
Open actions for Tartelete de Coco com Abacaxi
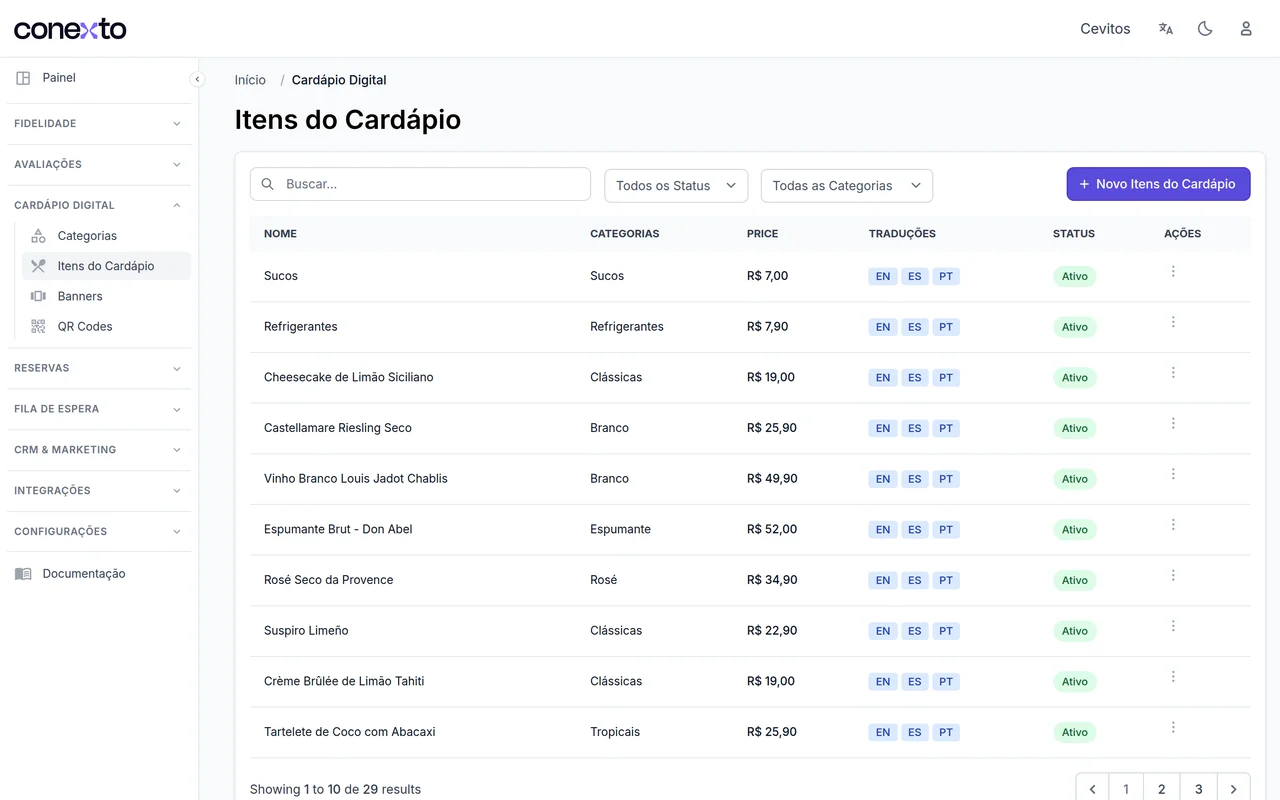pos(1173,727)
